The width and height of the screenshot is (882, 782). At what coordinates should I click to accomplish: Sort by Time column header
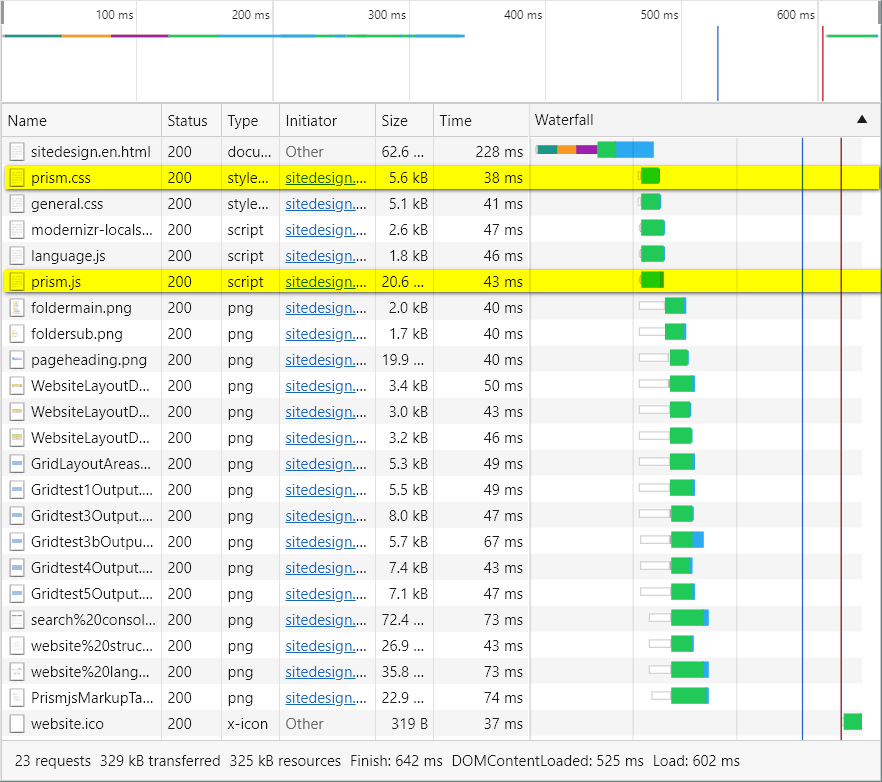point(455,121)
